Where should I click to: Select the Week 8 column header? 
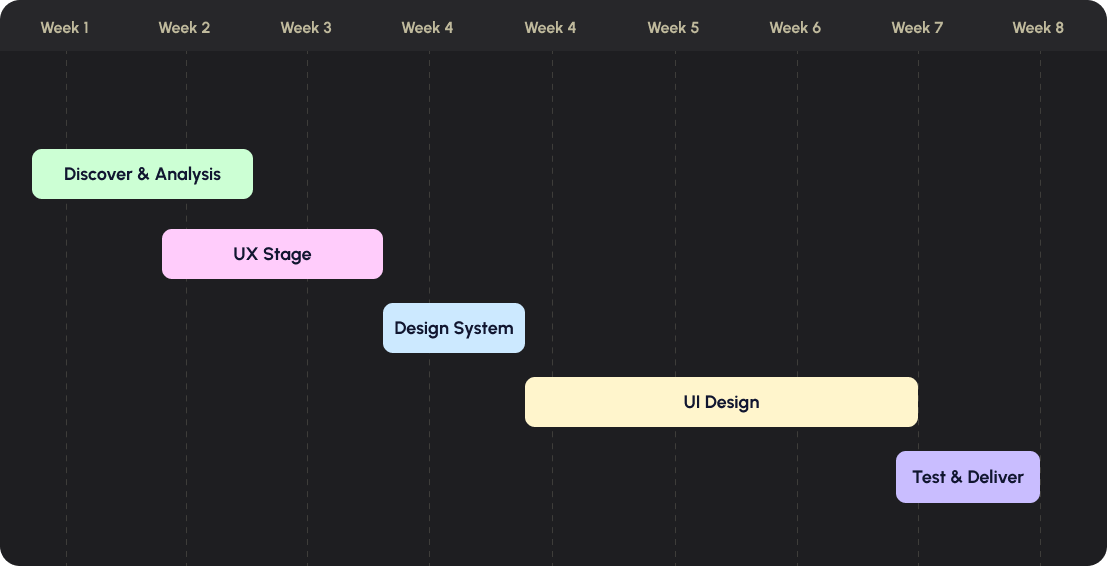coord(1038,28)
